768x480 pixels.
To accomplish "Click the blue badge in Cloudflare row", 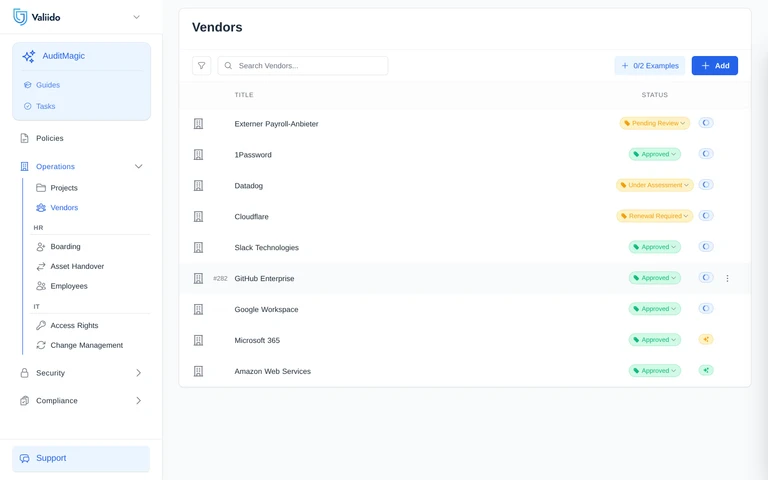I will pos(706,216).
